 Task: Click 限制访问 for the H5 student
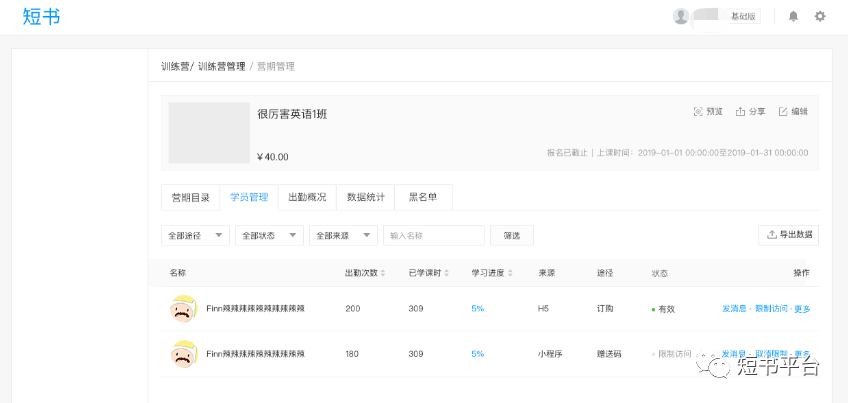(770, 309)
